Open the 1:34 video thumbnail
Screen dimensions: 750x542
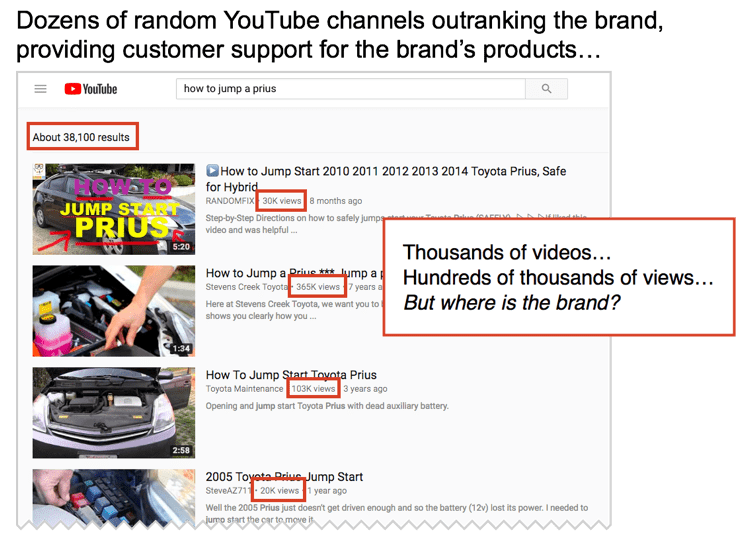[x=114, y=311]
